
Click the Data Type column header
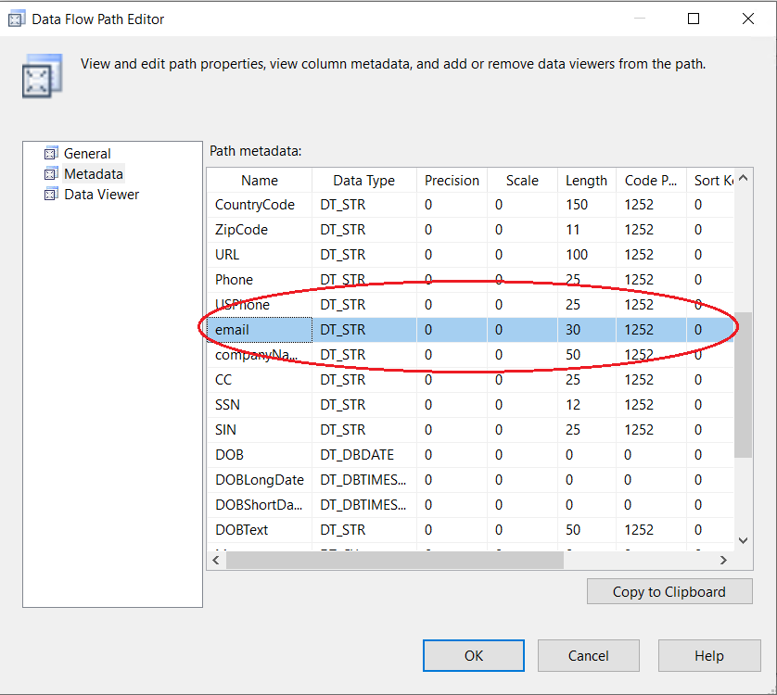click(363, 181)
